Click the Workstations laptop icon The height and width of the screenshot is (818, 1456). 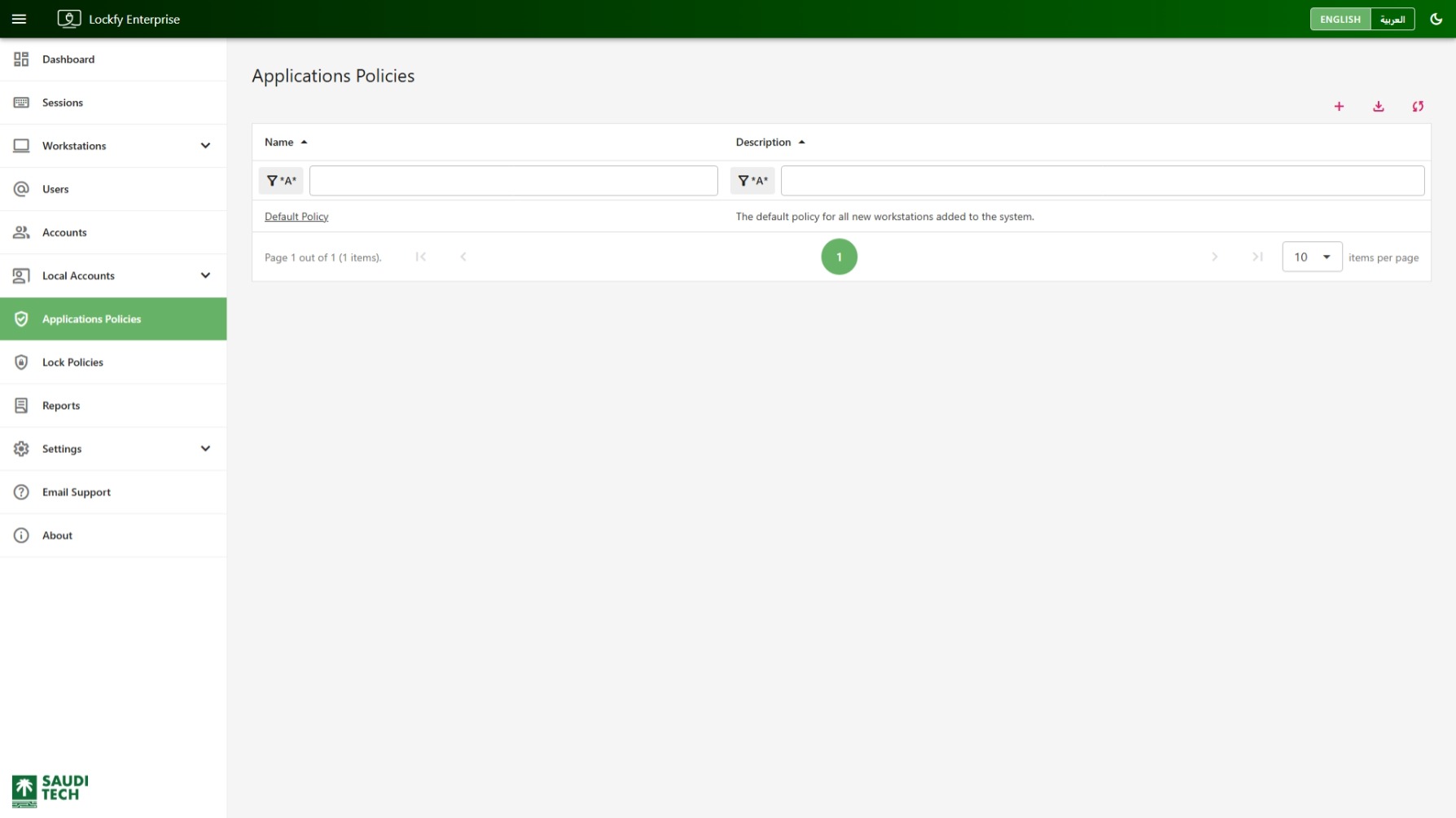point(21,146)
